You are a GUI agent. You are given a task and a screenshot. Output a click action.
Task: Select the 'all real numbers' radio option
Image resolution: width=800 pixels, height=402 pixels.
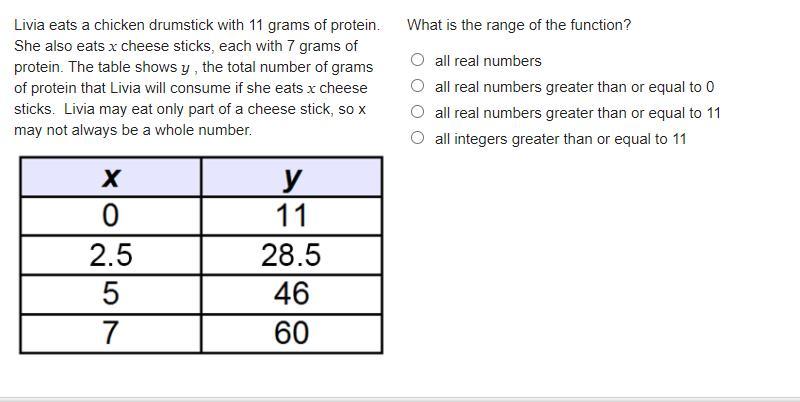[417, 60]
